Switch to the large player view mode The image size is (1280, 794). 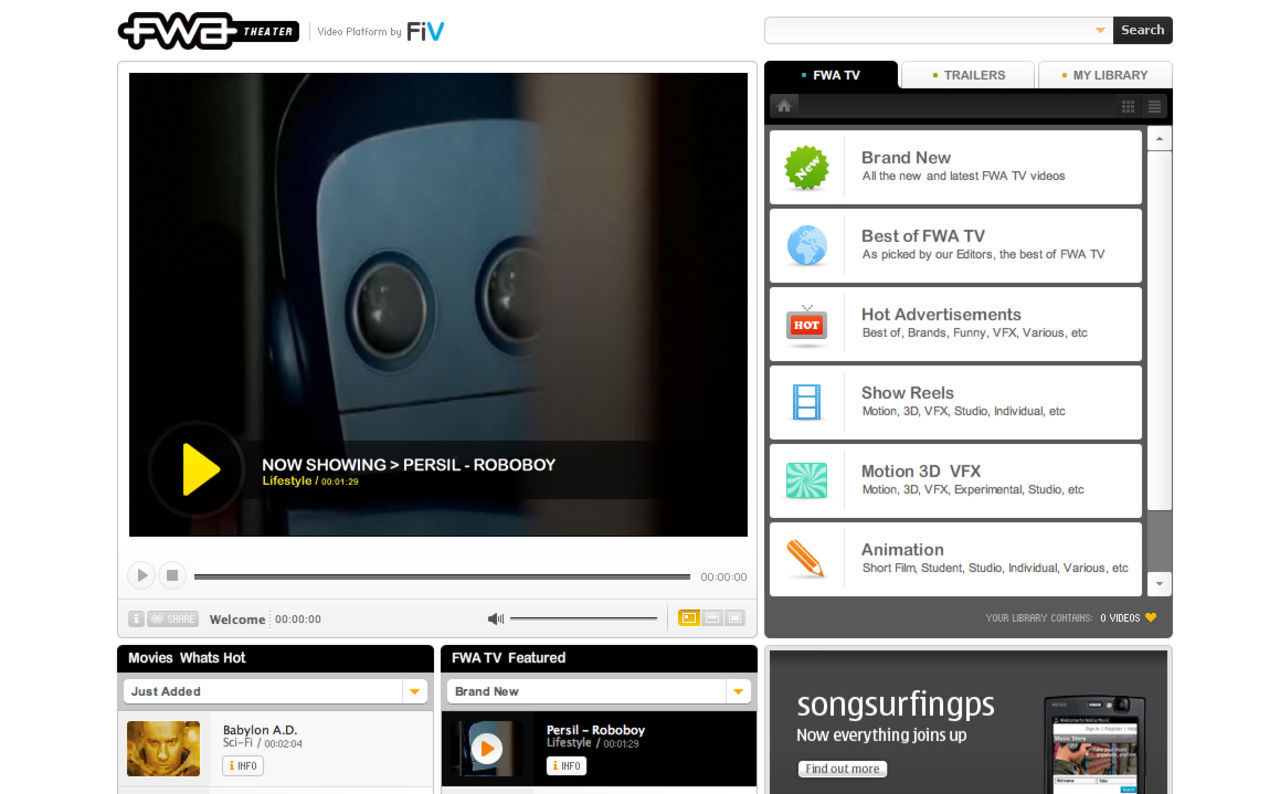pos(735,618)
